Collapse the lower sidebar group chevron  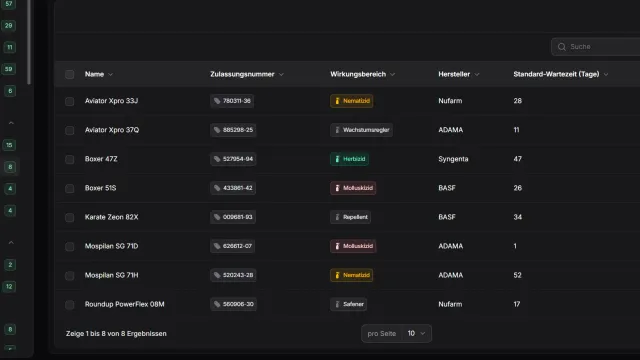pyautogui.click(x=11, y=243)
